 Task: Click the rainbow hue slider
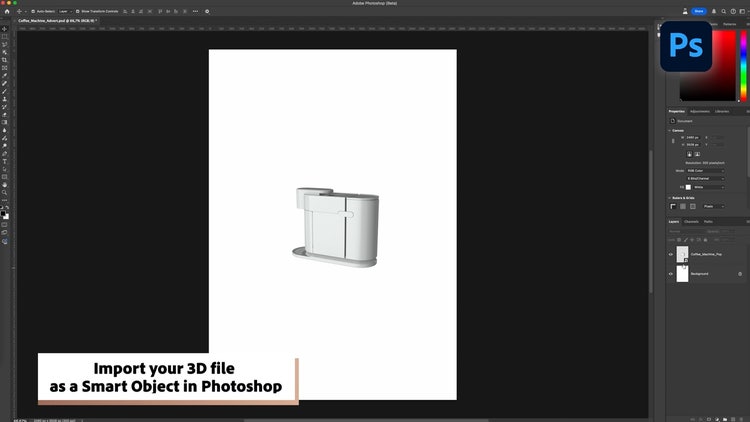(x=743, y=66)
